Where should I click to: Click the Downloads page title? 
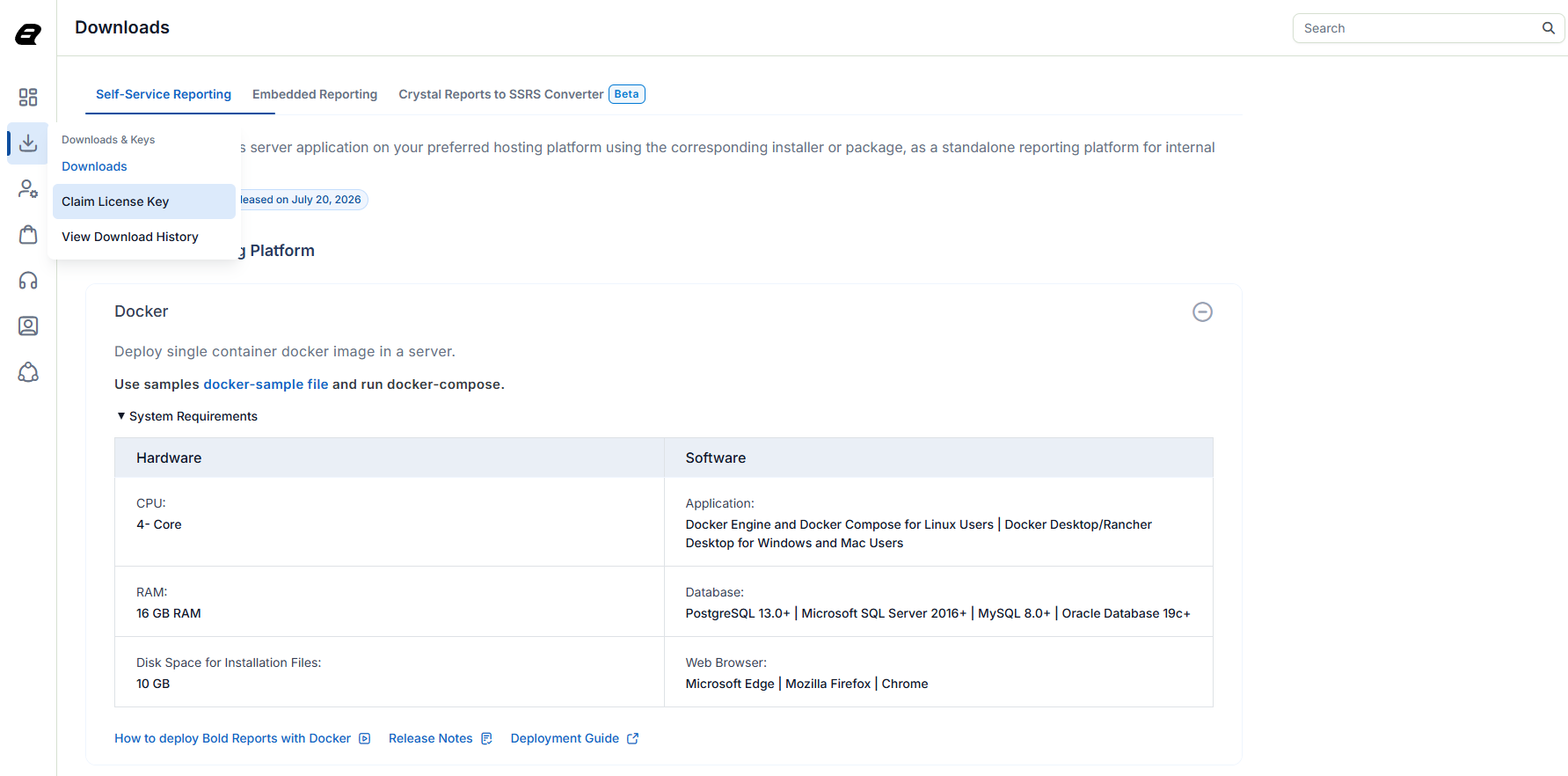(122, 27)
